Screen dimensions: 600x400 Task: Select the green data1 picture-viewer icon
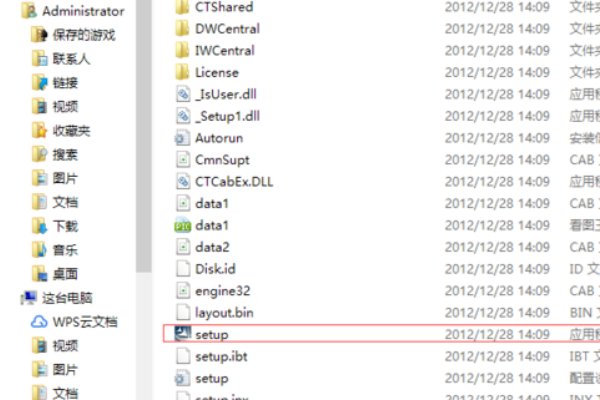pyautogui.click(x=183, y=225)
